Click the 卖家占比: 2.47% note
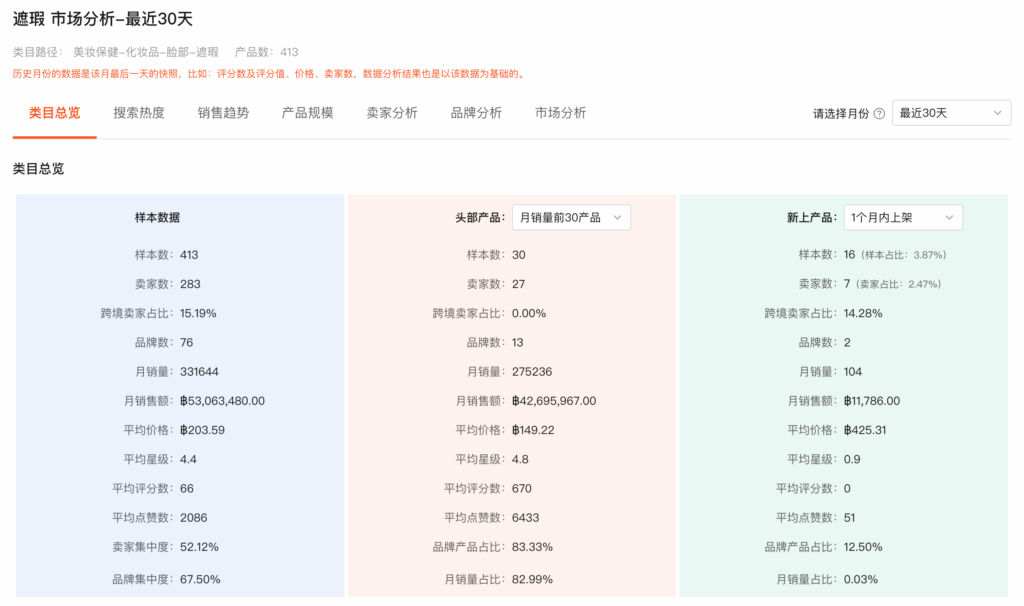This screenshot has height=606, width=1024. pyautogui.click(x=899, y=284)
